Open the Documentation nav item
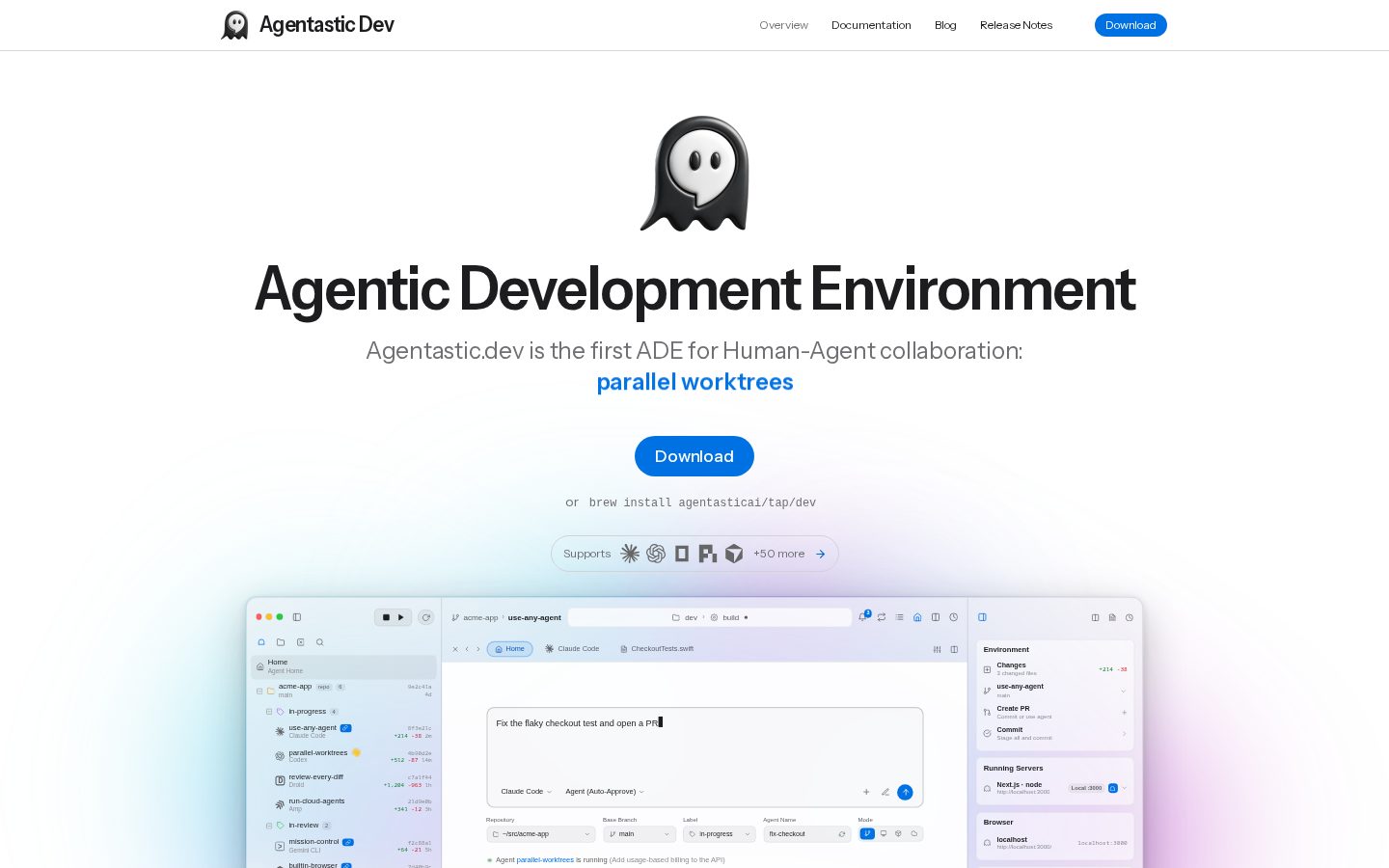Screen dimensions: 1389x868 tap(871, 25)
